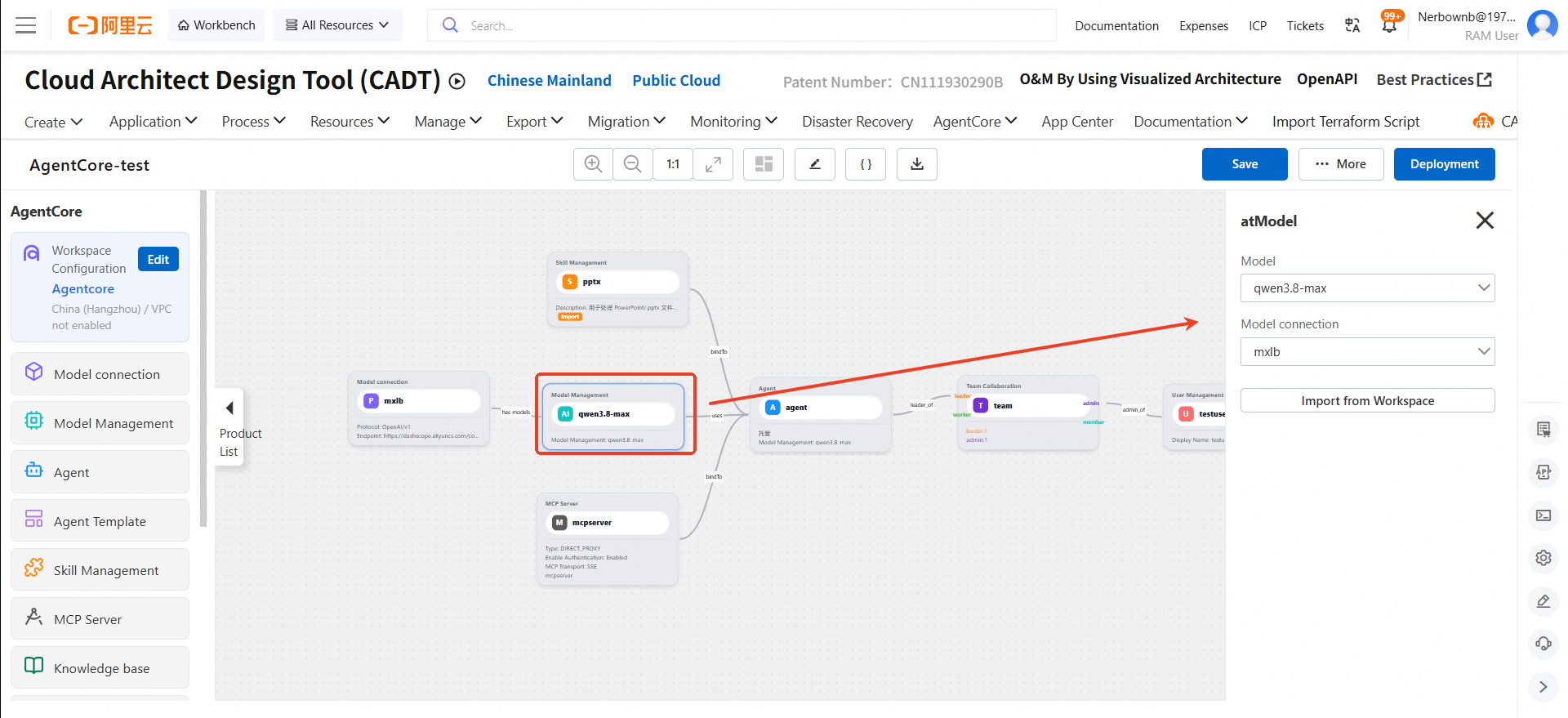
Task: Click the curly braces code icon
Action: [866, 164]
